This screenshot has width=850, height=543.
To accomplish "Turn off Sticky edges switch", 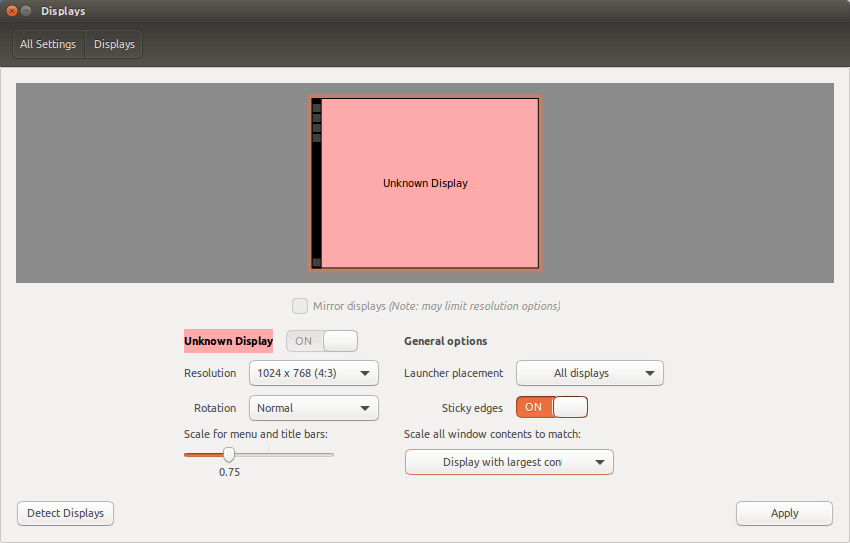I will coord(552,407).
